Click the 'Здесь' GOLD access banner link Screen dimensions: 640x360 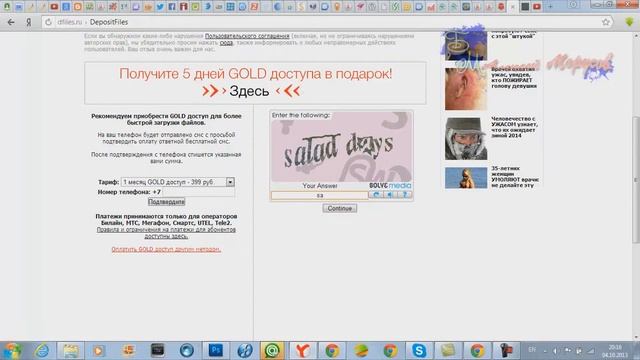(249, 91)
